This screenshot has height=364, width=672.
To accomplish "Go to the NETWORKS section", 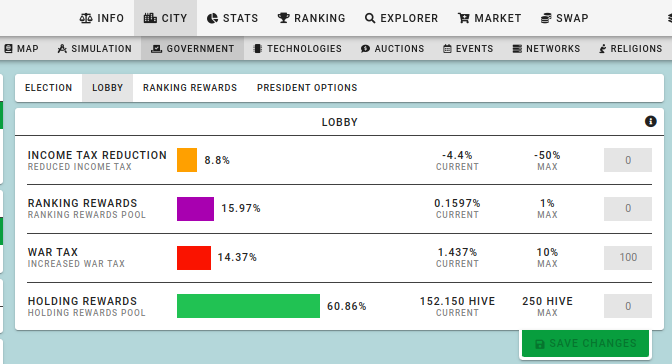I will click(546, 48).
